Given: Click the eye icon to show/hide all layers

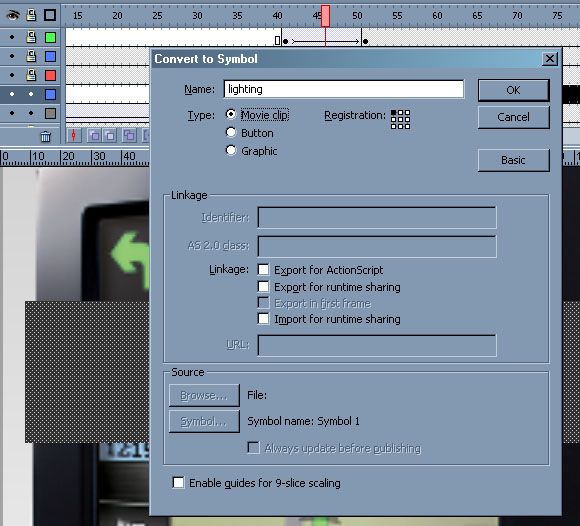Looking at the screenshot, I should coord(13,15).
